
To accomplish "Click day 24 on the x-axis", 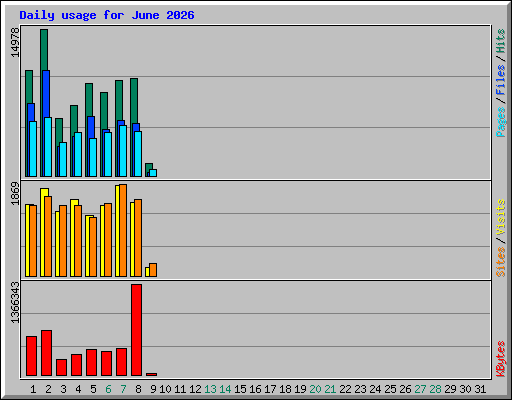I will [x=375, y=389].
